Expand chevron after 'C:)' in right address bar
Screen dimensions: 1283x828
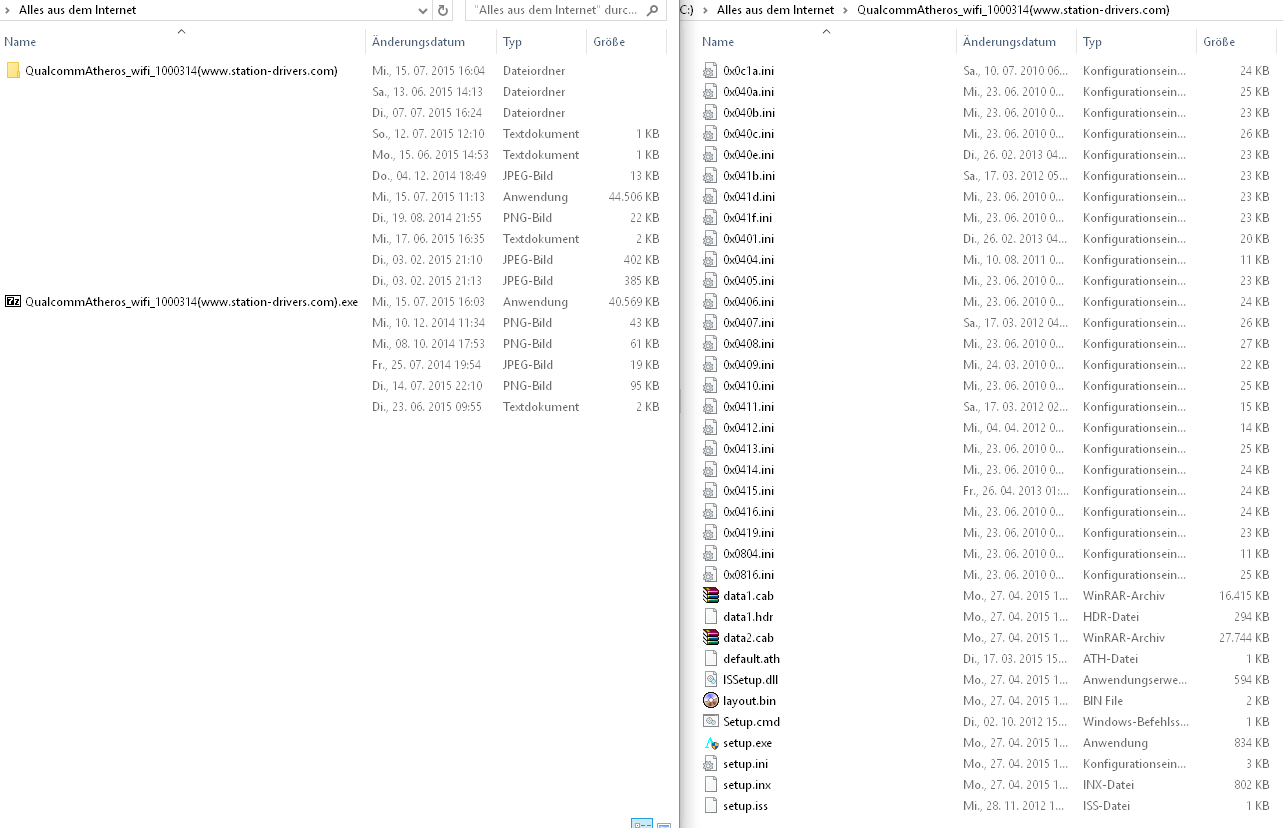[706, 10]
